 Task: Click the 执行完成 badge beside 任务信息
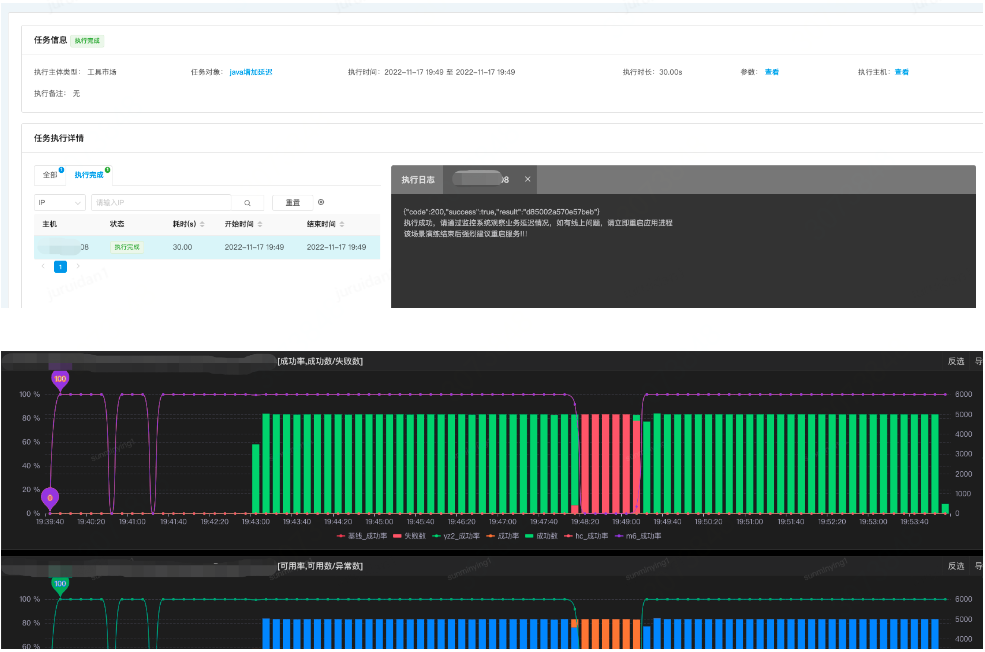[x=87, y=41]
